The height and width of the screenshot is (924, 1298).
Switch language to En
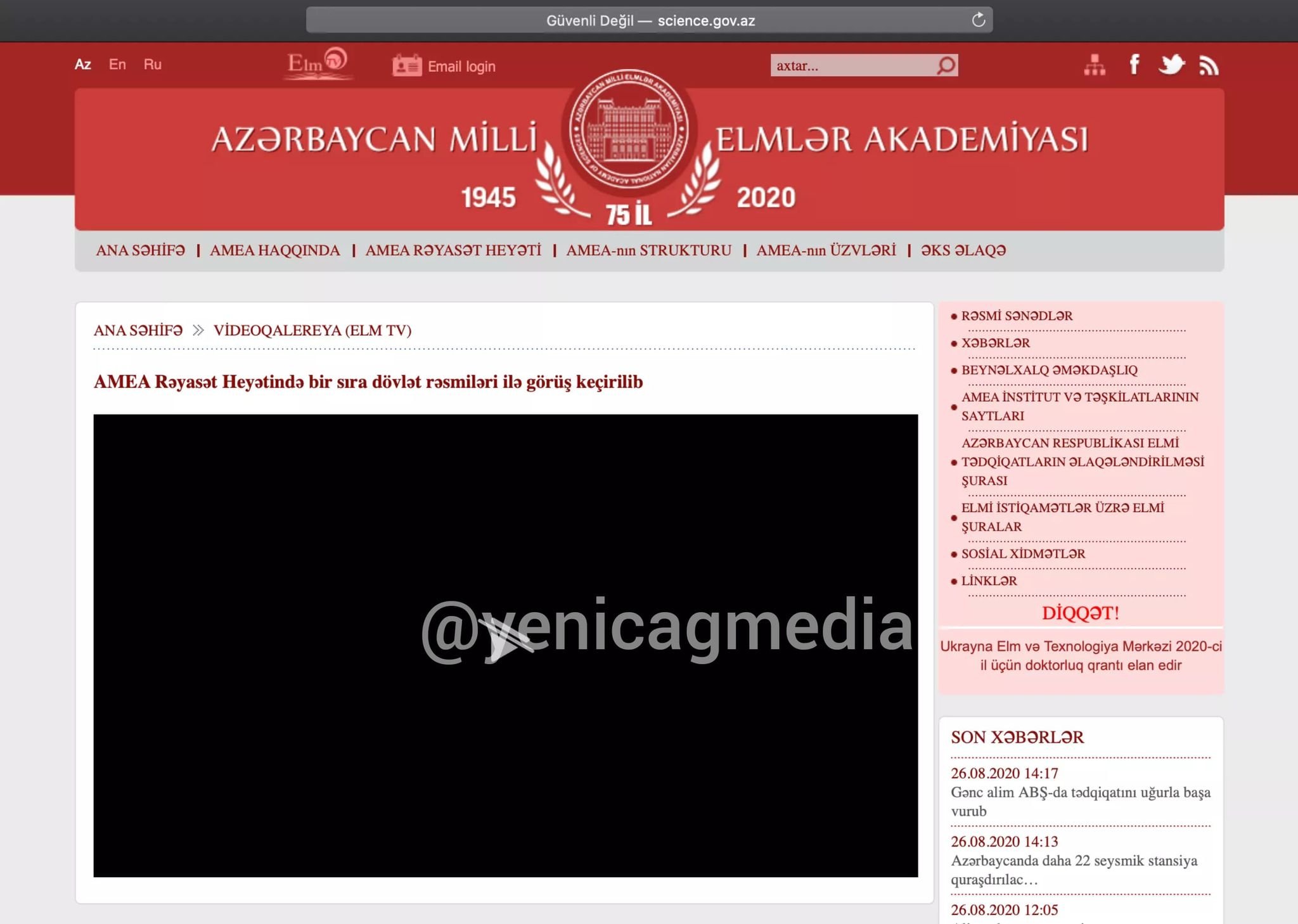[117, 64]
